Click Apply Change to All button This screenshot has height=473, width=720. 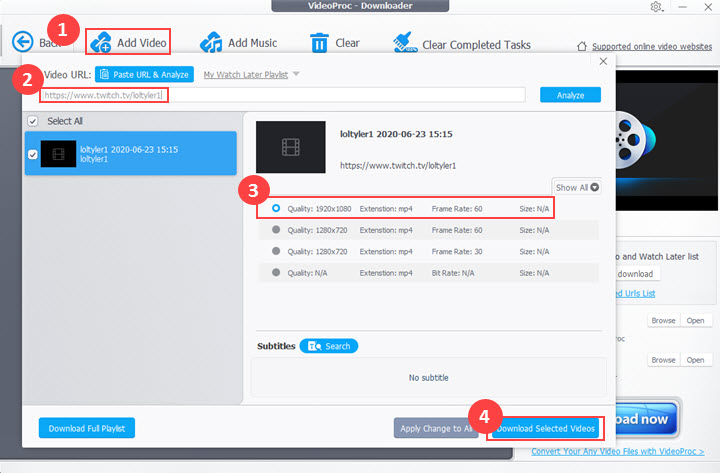pos(435,428)
